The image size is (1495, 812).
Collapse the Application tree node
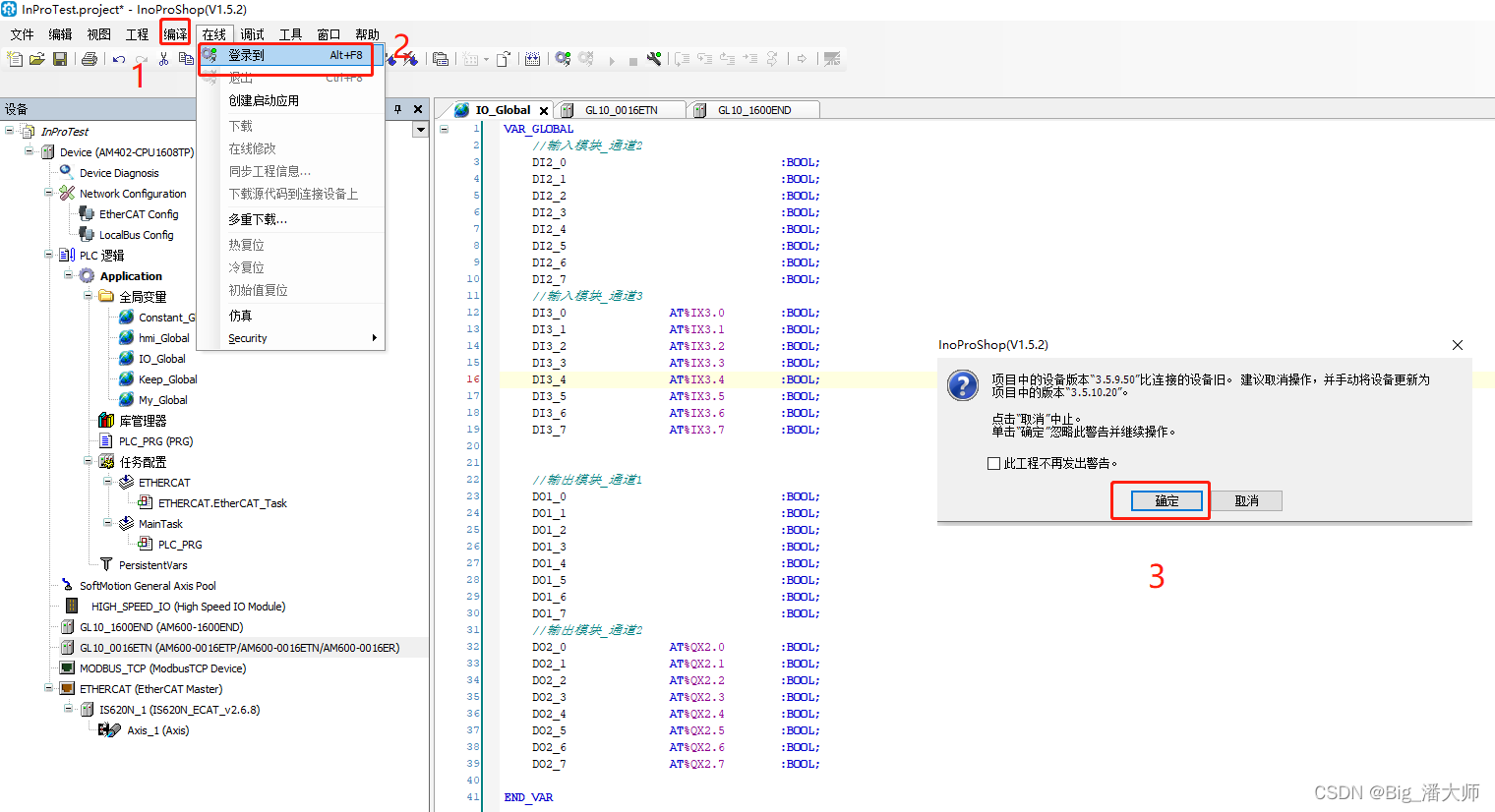coord(69,275)
